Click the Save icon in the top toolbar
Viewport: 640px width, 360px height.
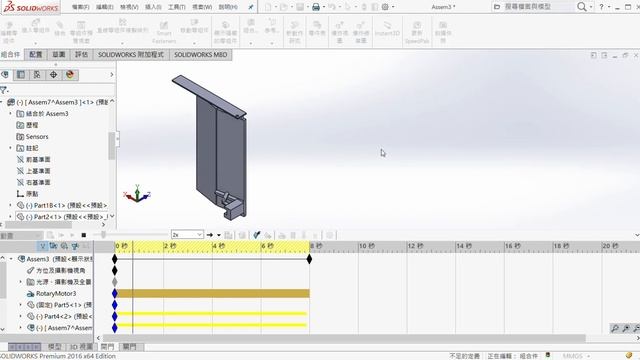tap(300, 7)
